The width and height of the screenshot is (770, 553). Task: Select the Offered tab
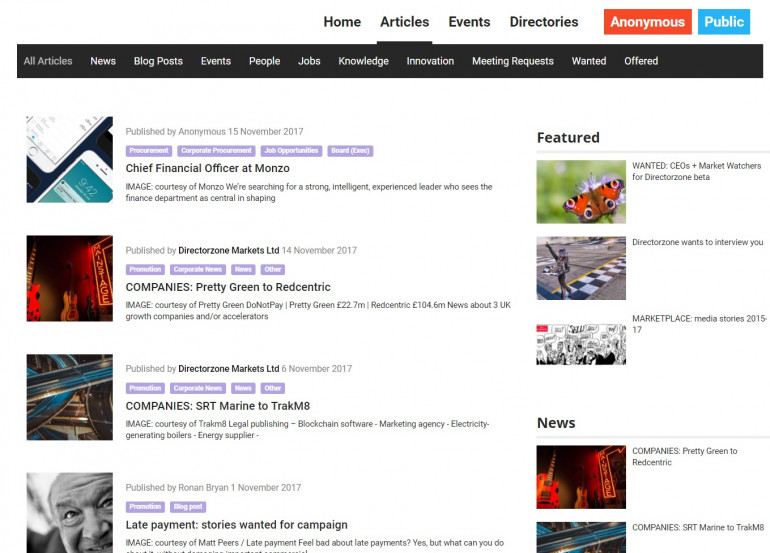pyautogui.click(x=641, y=61)
